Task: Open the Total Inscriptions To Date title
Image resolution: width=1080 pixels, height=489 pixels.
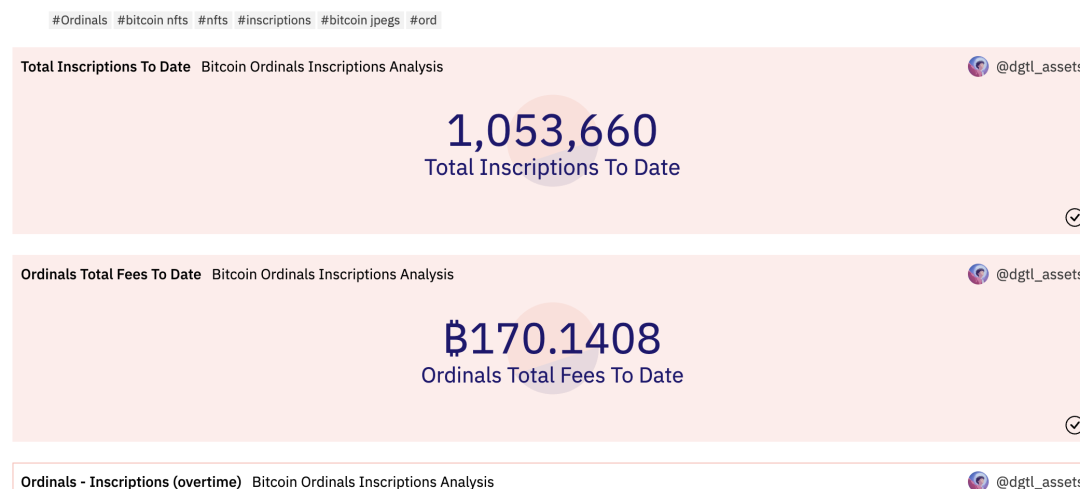Action: pos(105,67)
